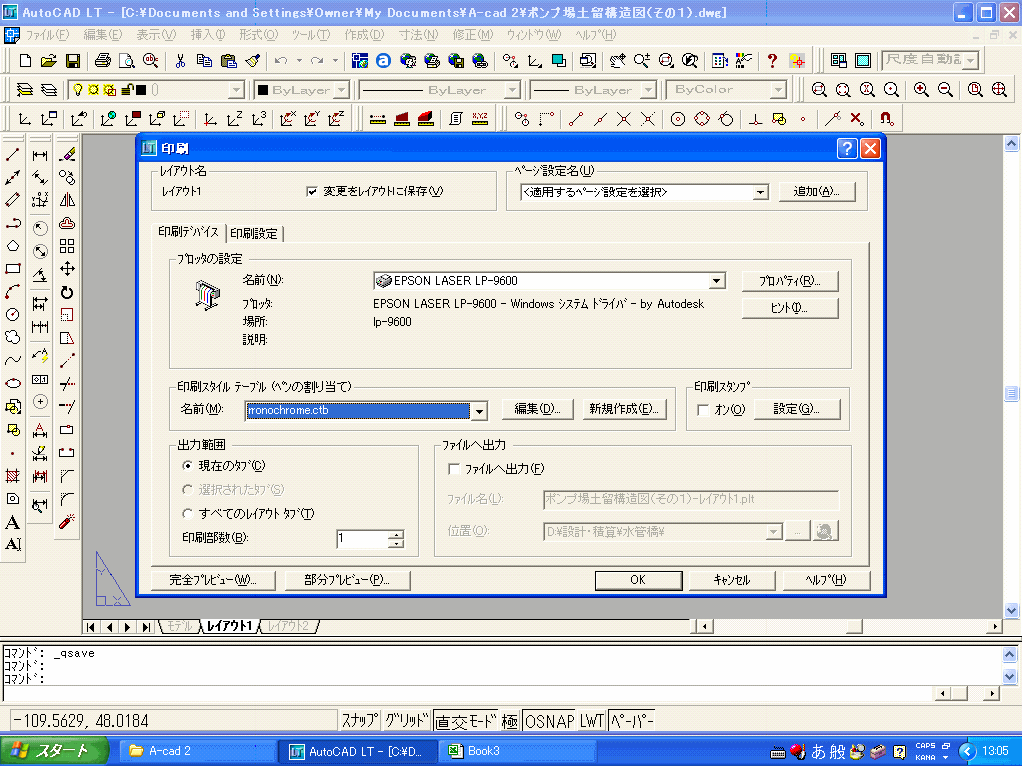The image size is (1023, 767).
Task: Click the Explode tool icon
Action: click(x=67, y=522)
